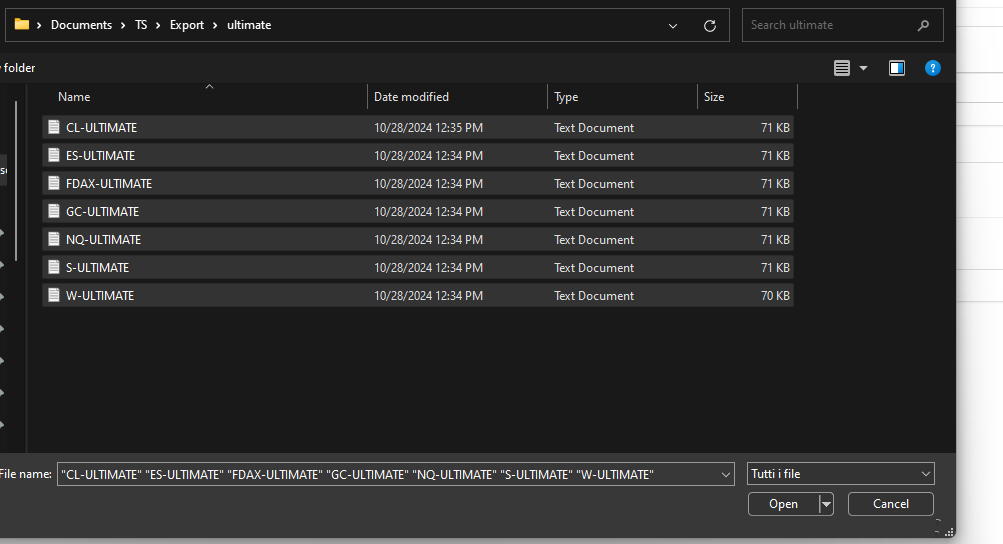The width and height of the screenshot is (1003, 544).
Task: Select CL-ULTIMATE file name
Action: click(101, 127)
